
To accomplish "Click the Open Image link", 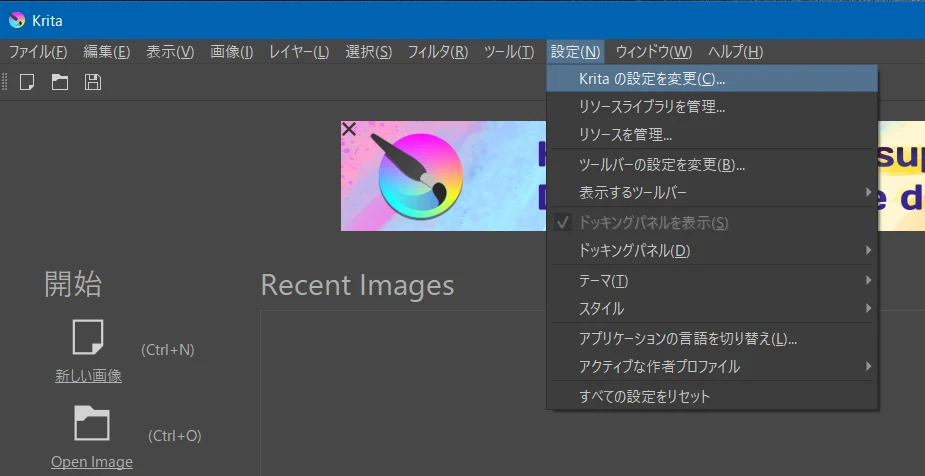I will tap(92, 462).
